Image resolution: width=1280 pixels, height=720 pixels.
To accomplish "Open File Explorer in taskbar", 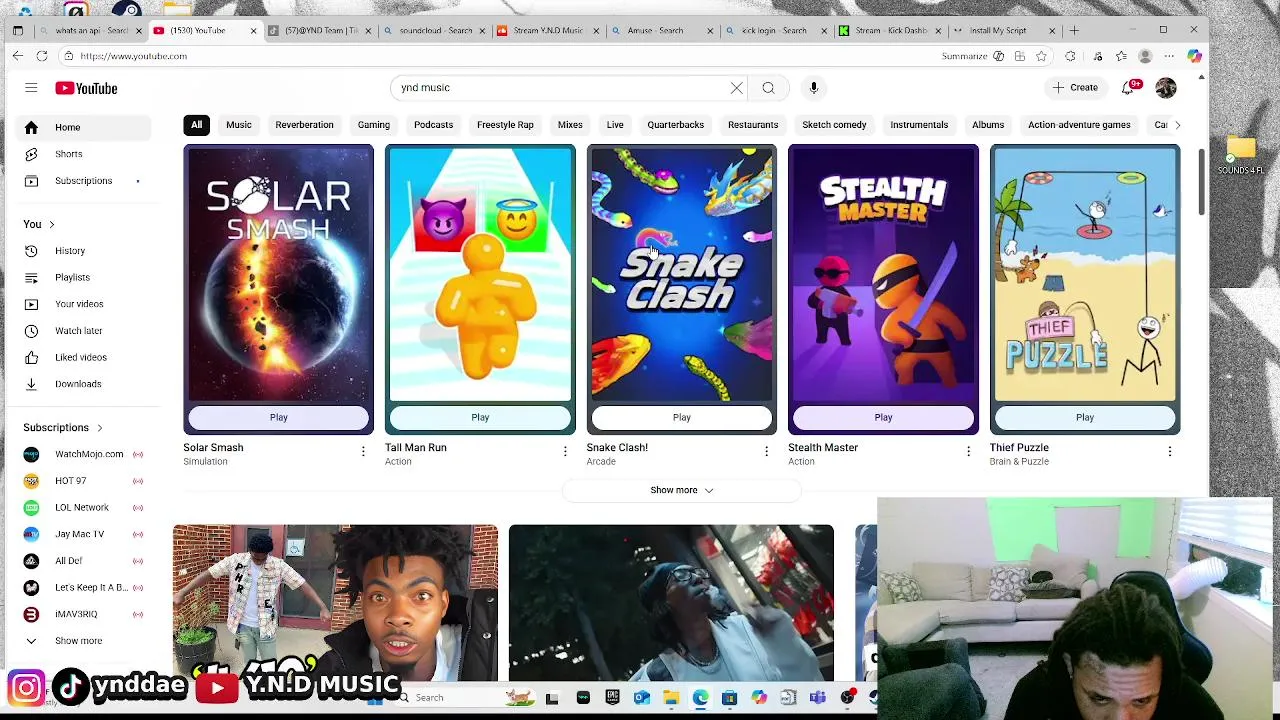I will (671, 698).
